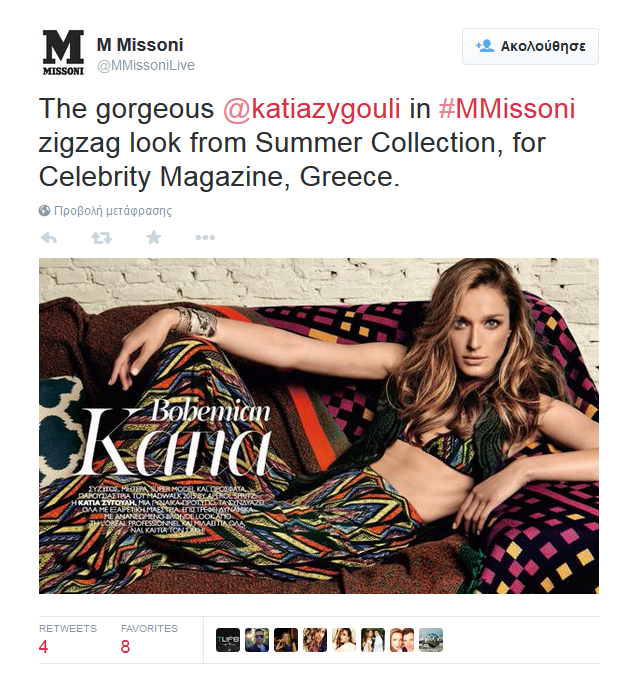
Task: View the 8 favorites count
Action: (x=125, y=646)
